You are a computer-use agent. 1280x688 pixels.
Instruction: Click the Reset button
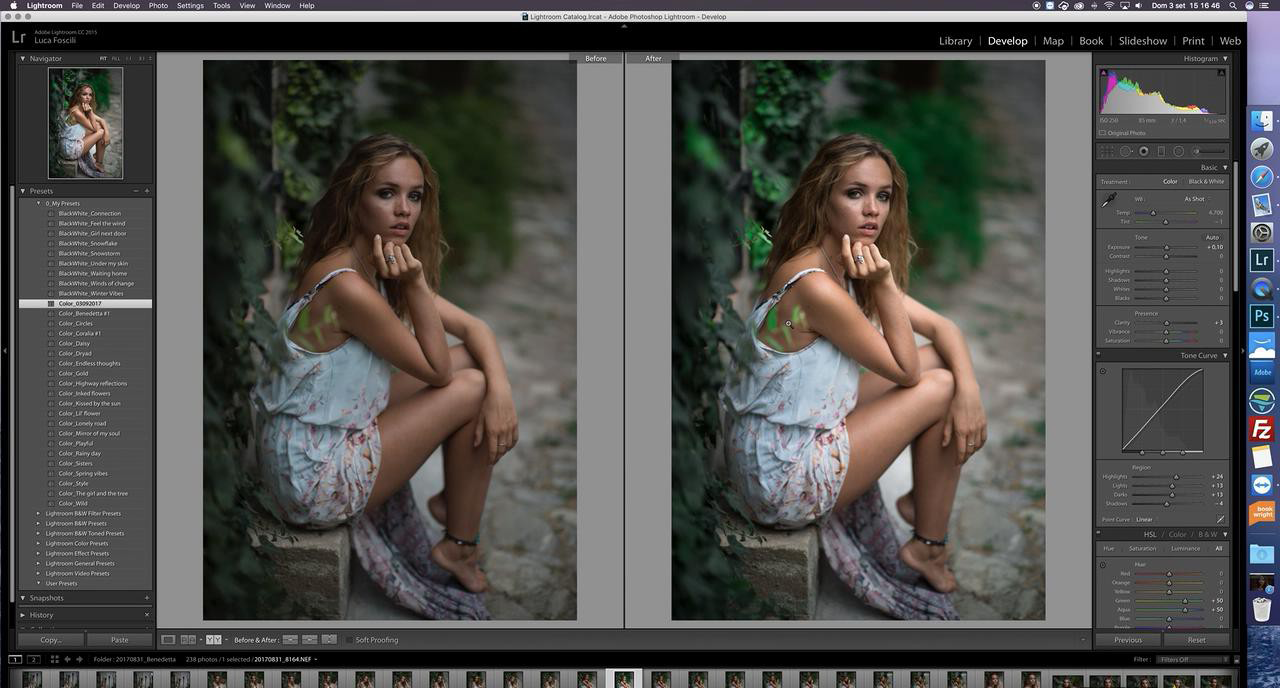point(1196,639)
